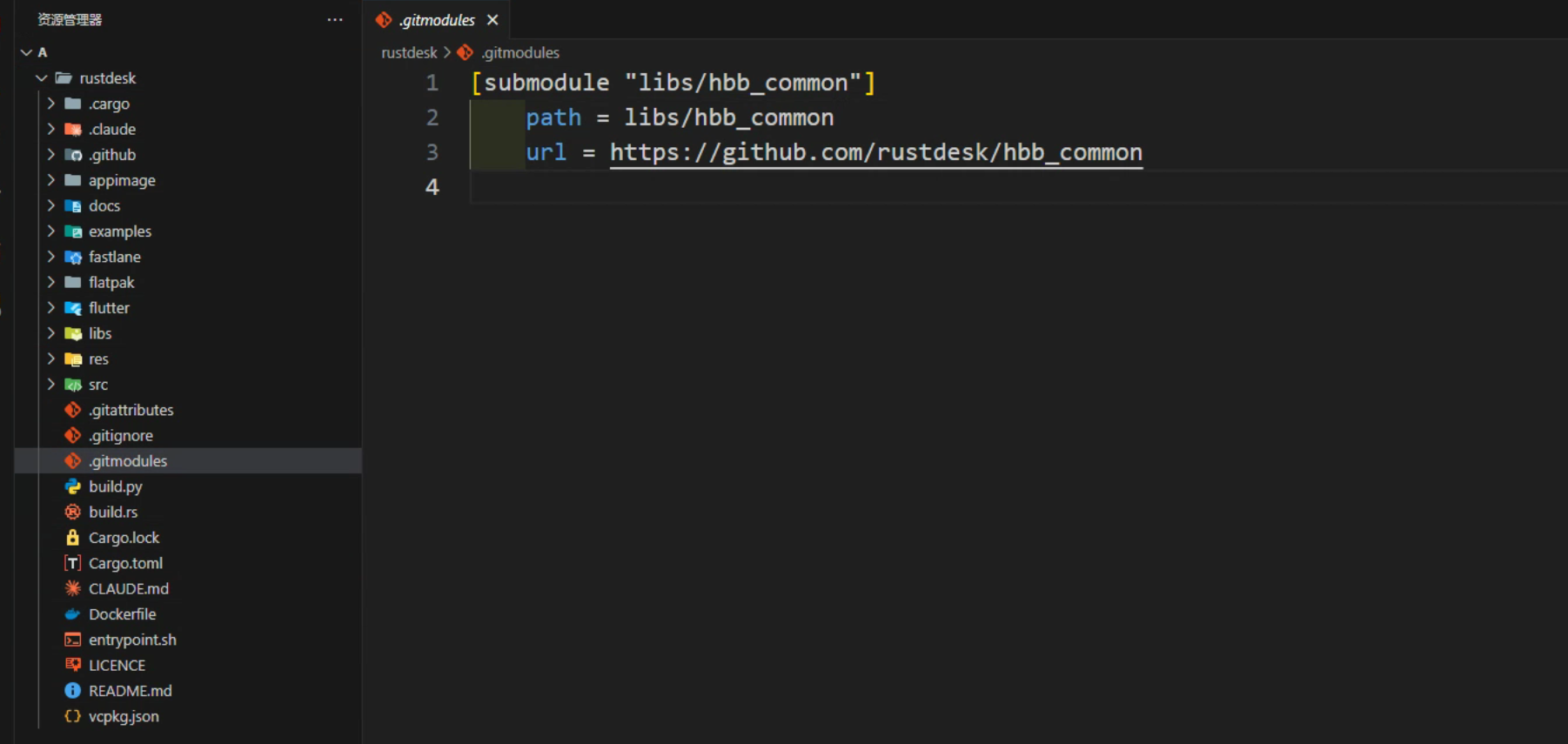
Task: Click the Claude icon beside CLAUDE.md
Action: (x=73, y=588)
